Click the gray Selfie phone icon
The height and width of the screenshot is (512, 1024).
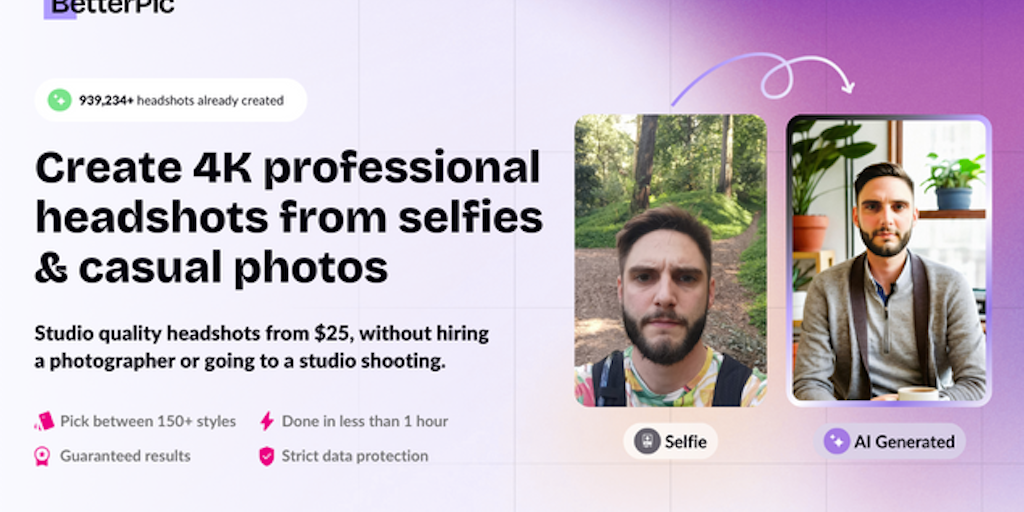pyautogui.click(x=647, y=441)
